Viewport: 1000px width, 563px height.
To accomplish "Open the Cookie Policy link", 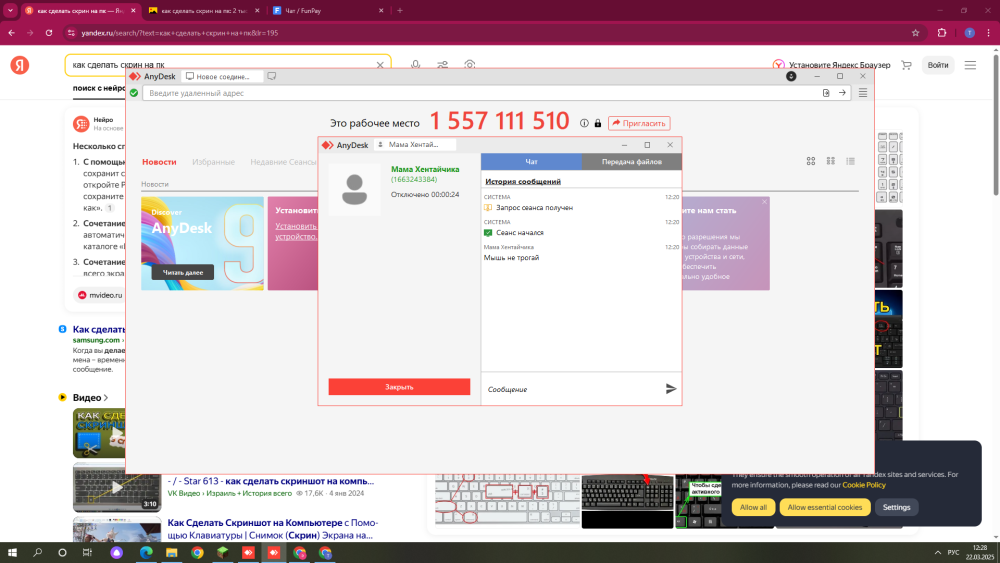I will click(x=864, y=485).
